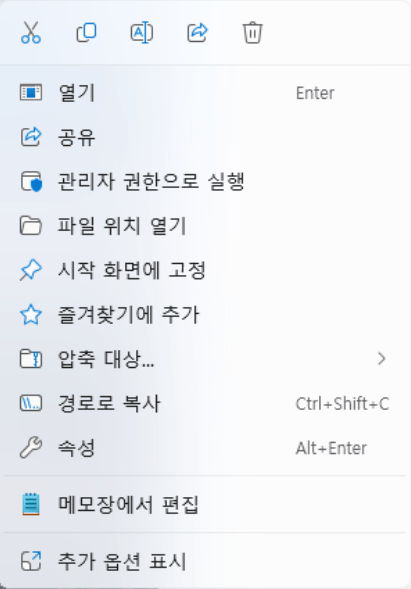The width and height of the screenshot is (411, 589).
Task: Click the Copy icon in top row
Action: click(86, 33)
